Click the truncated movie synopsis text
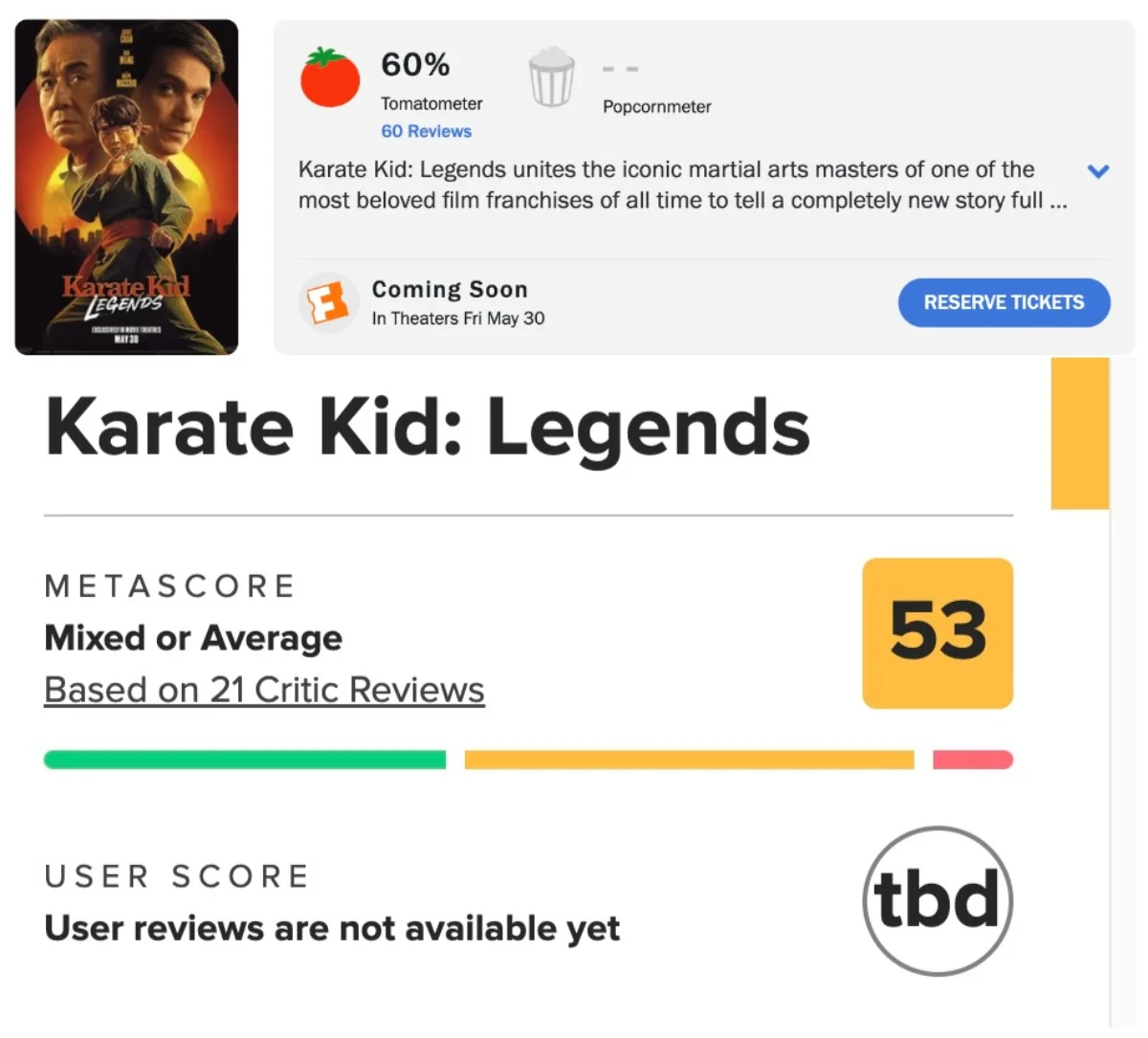1148x1038 pixels. click(x=682, y=185)
